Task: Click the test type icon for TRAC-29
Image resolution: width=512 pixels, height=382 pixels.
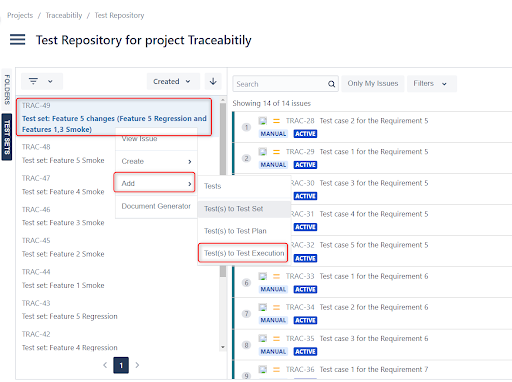Action: click(263, 152)
